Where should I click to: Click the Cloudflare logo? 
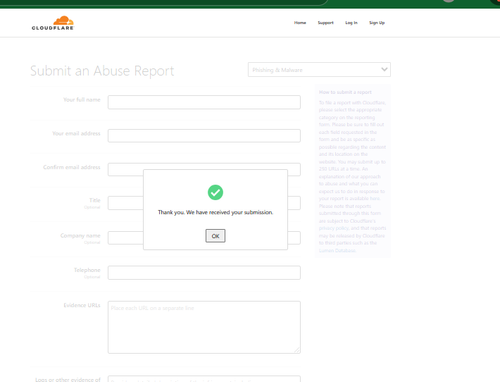pyautogui.click(x=53, y=23)
